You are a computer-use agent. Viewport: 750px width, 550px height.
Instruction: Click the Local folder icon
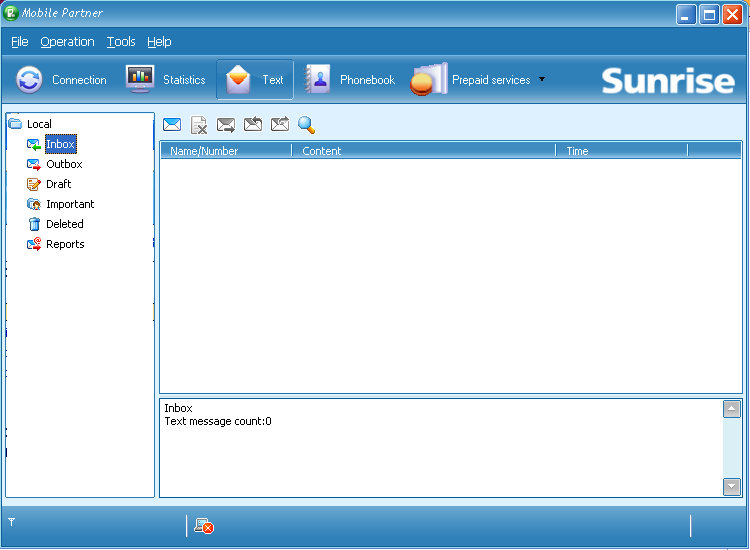15,124
